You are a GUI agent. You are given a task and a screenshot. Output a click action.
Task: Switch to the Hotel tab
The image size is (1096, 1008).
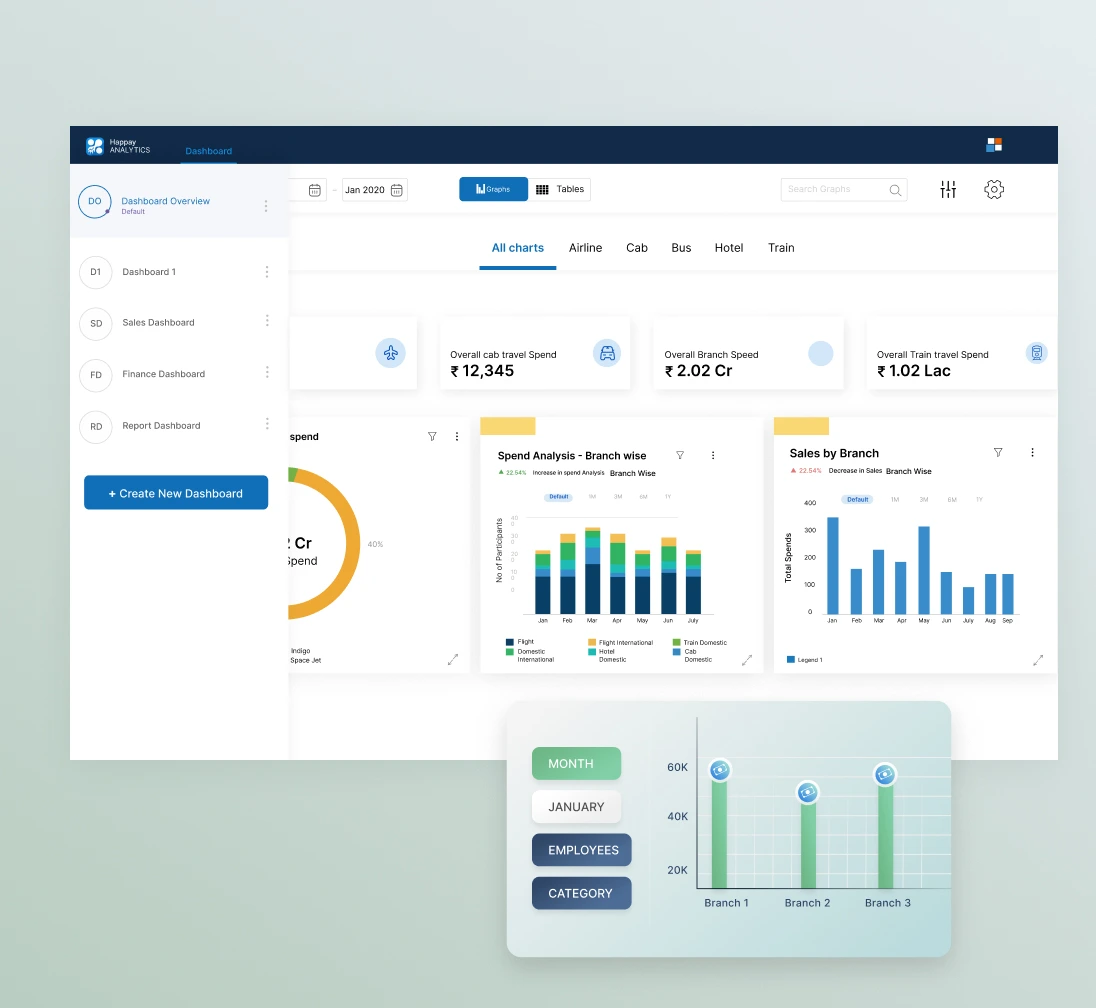[x=728, y=248]
